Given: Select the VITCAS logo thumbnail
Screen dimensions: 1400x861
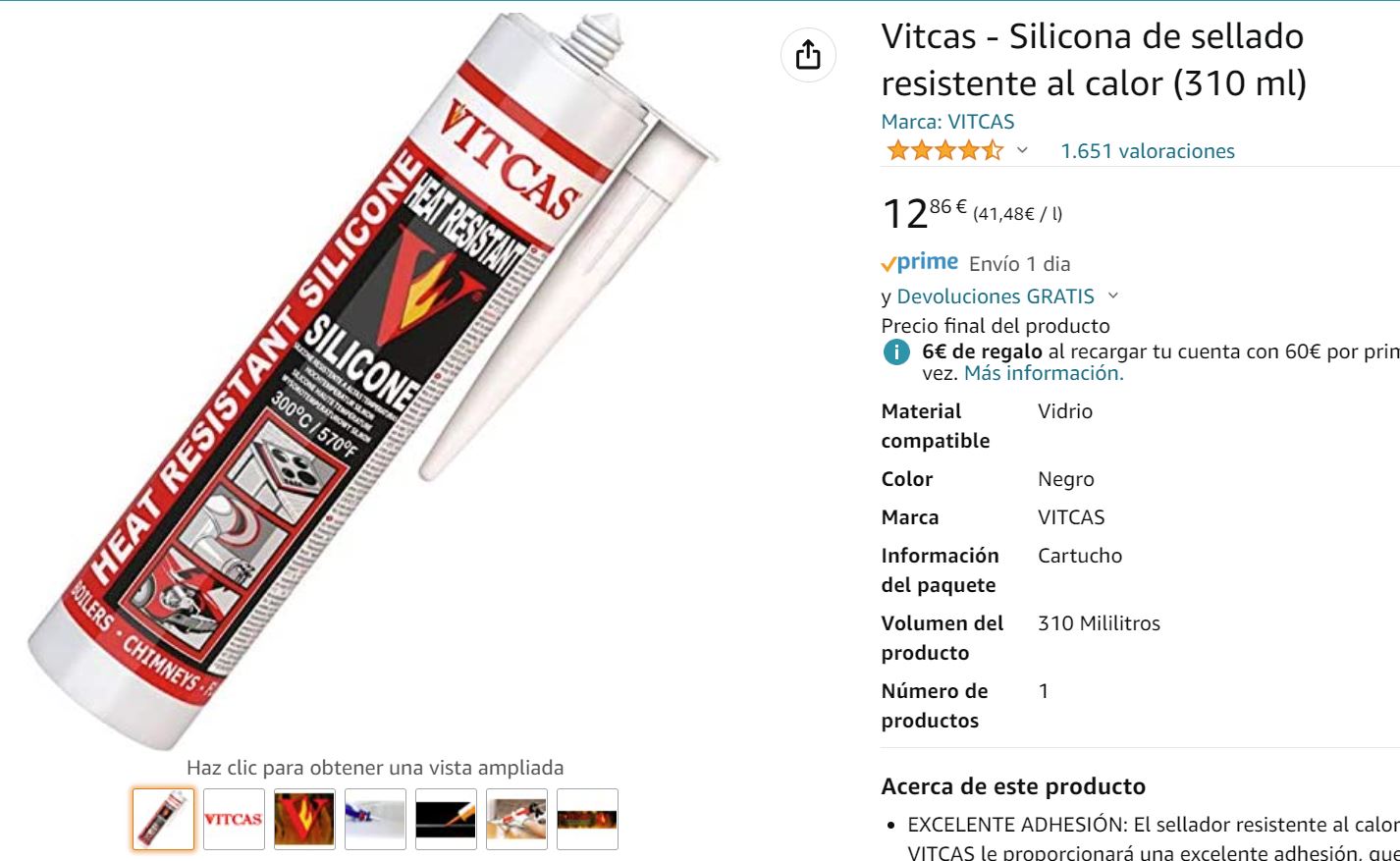Looking at the screenshot, I should point(234,819).
